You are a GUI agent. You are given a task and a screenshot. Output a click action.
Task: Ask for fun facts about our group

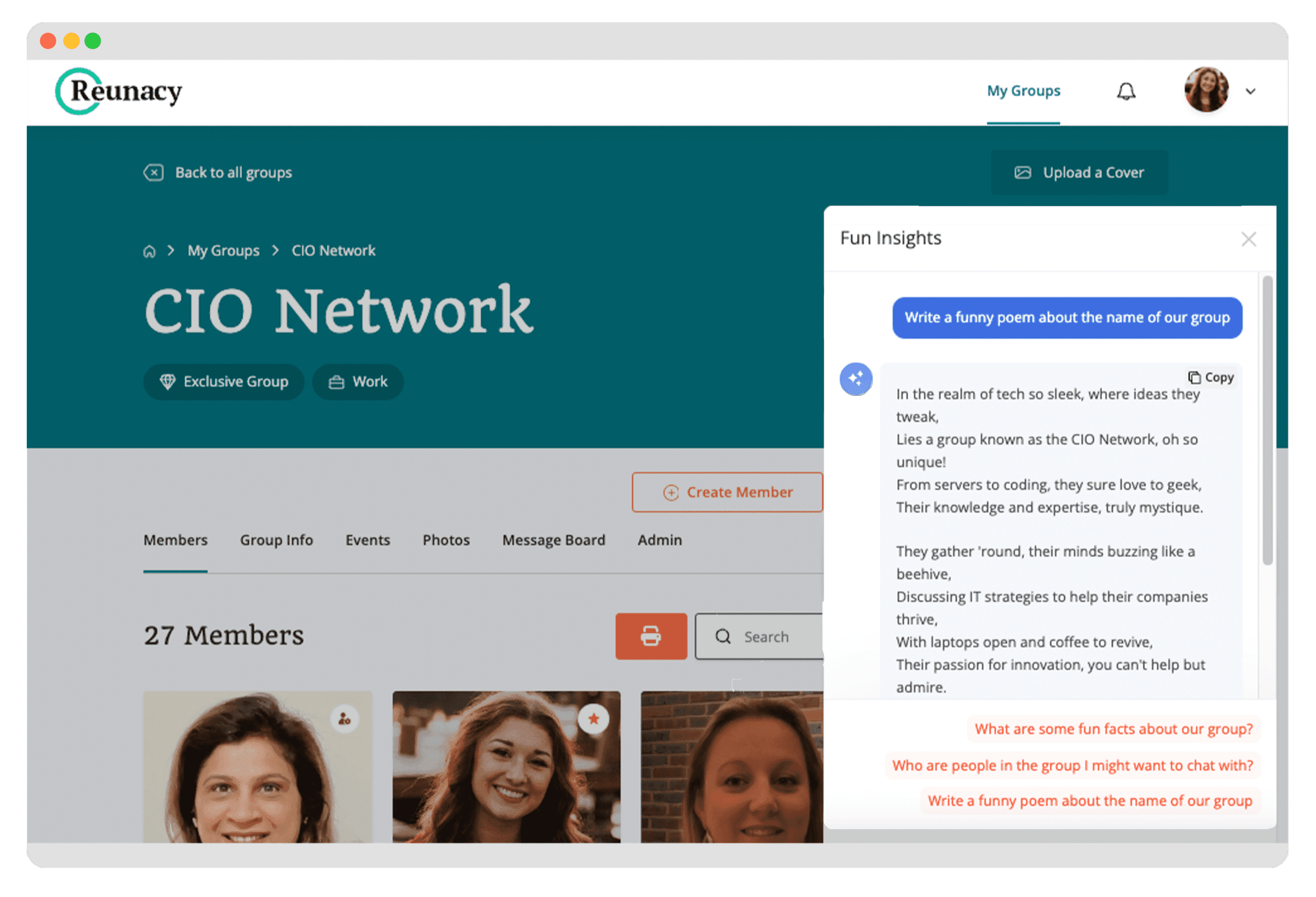(x=1114, y=729)
